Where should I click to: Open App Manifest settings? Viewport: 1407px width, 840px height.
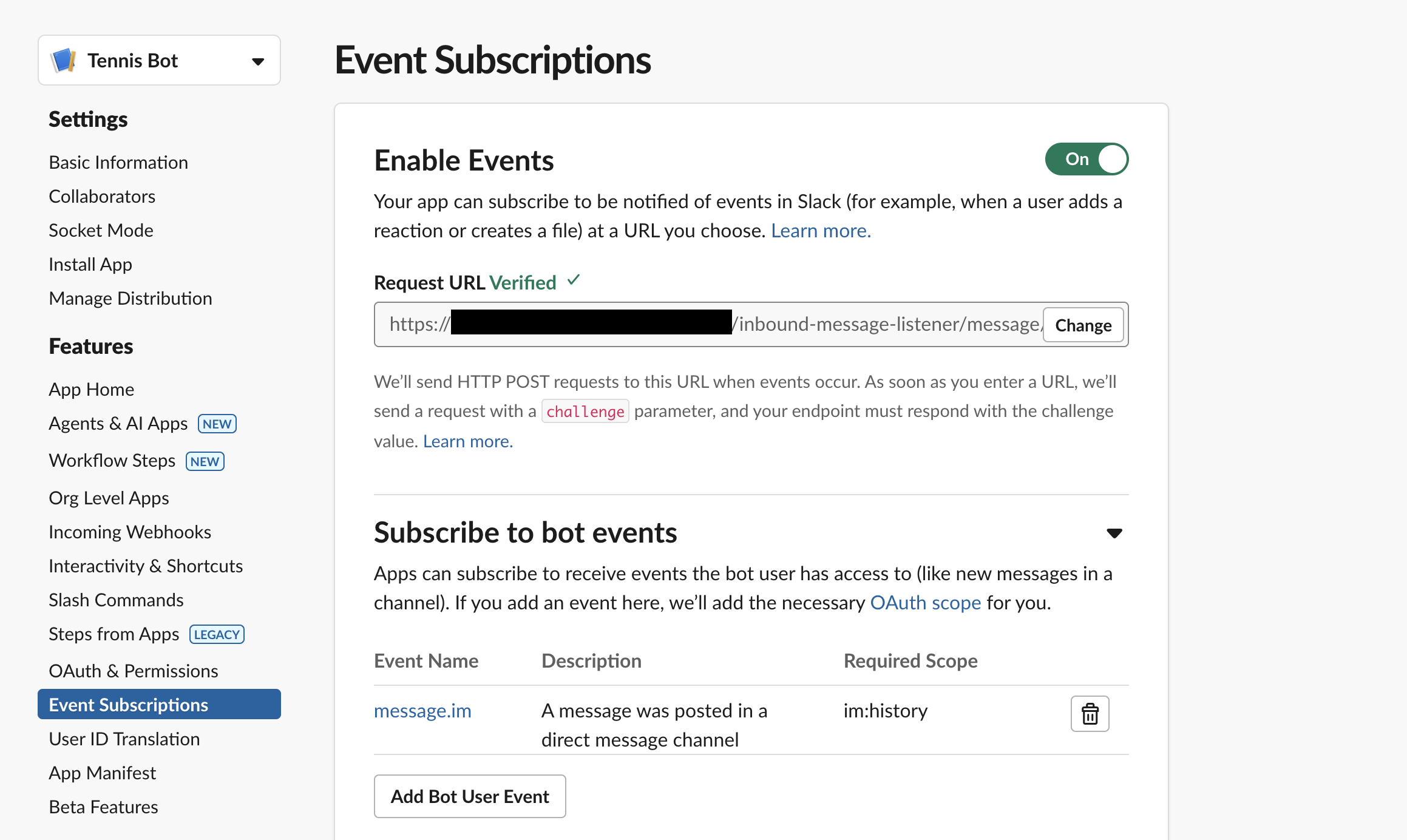(102, 773)
